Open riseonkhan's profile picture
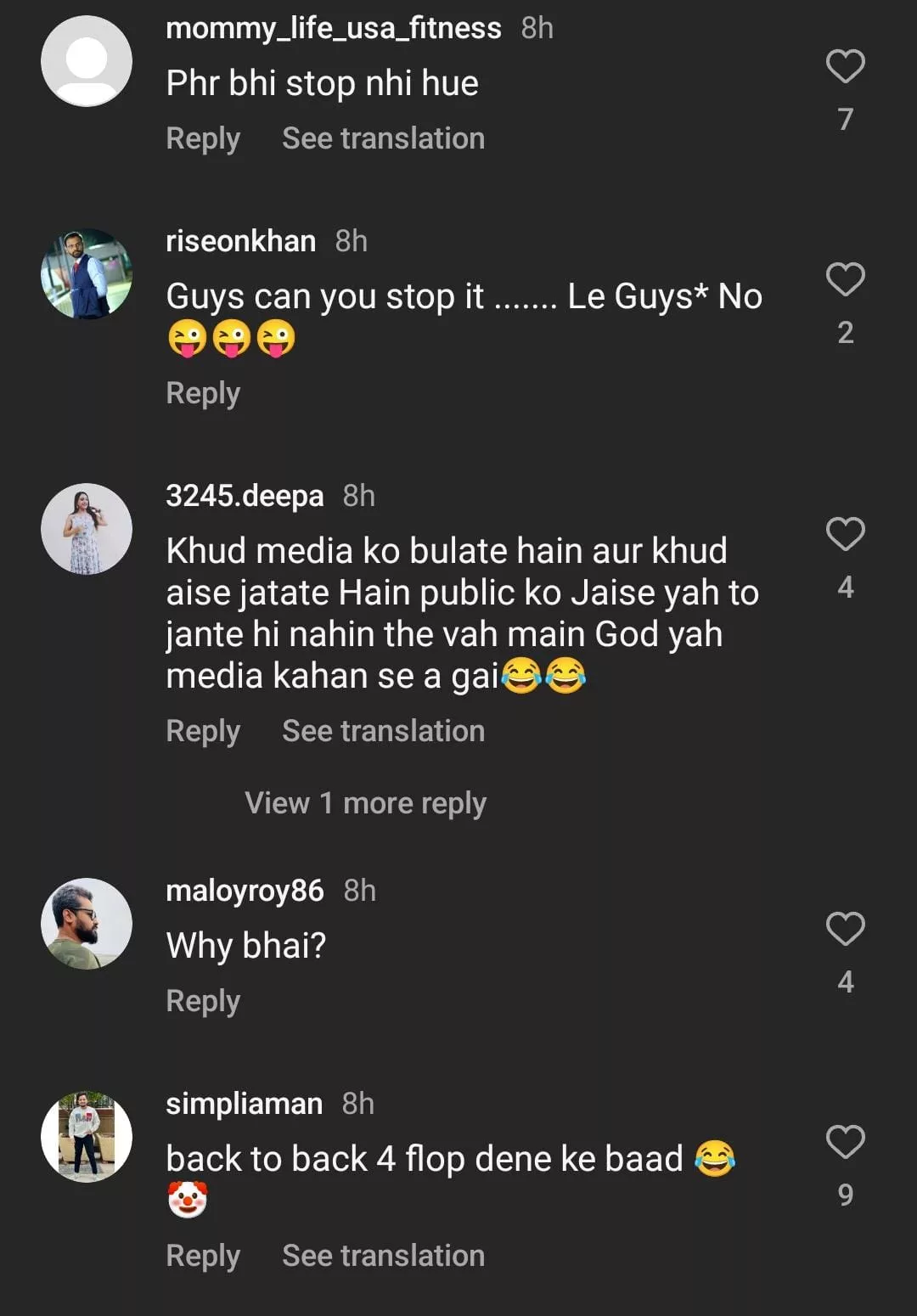 (87, 274)
